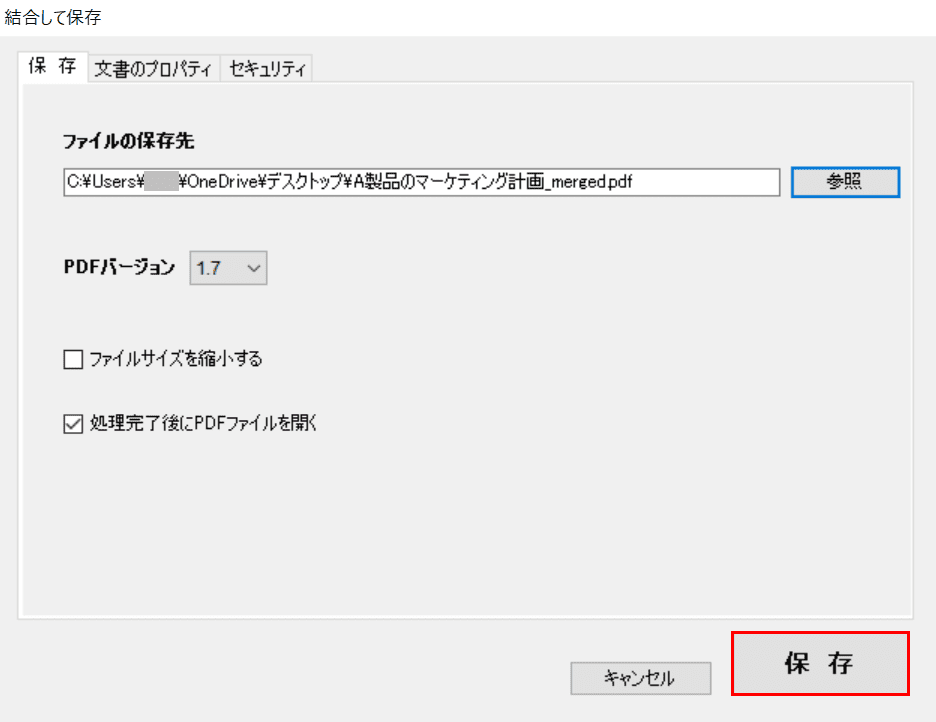Viewport: 936px width, 722px height.
Task: Expand the PDFバージョン 1.7 dropdown
Action: click(x=228, y=268)
